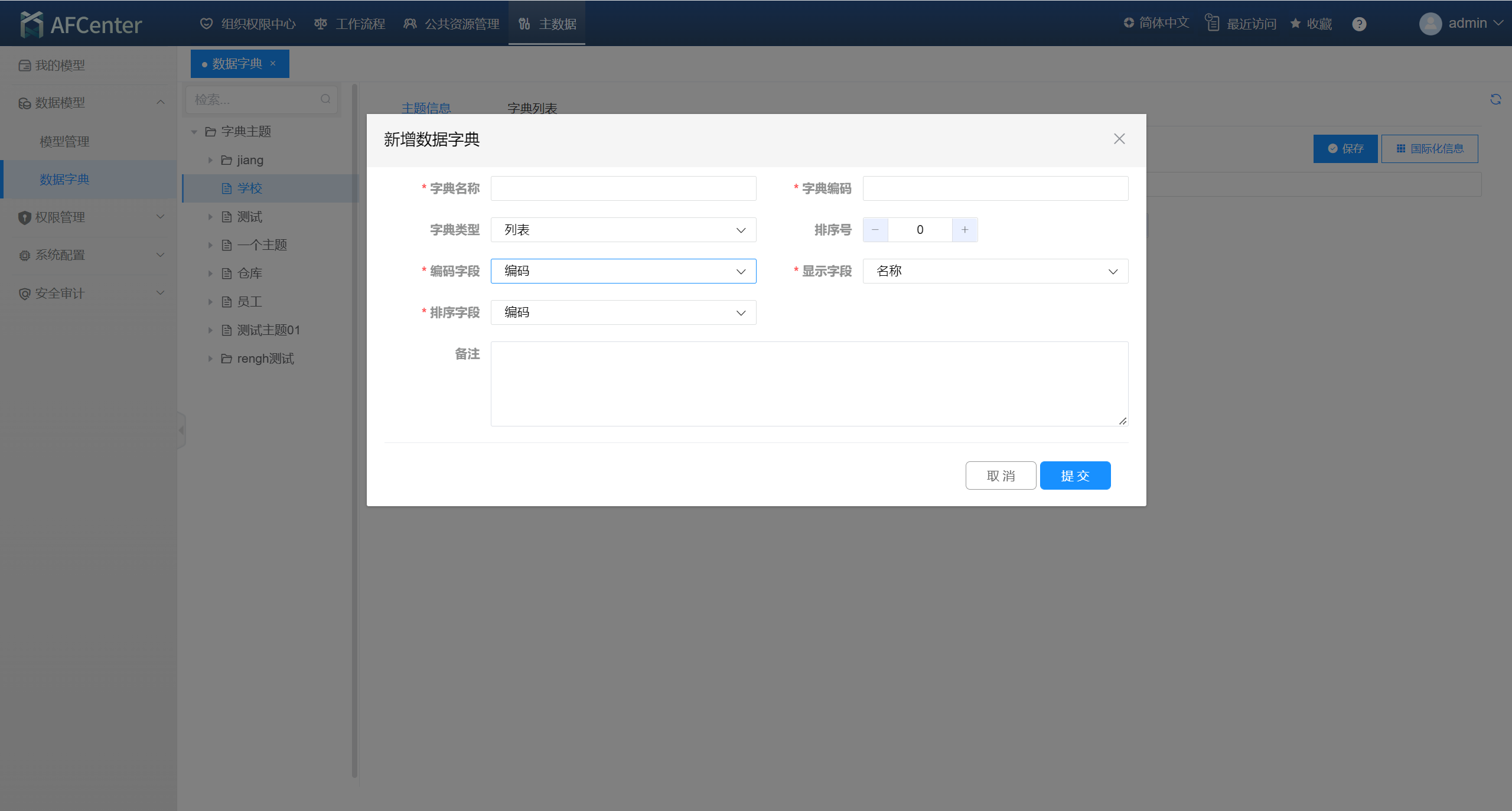Click the admin user avatar

point(1430,24)
